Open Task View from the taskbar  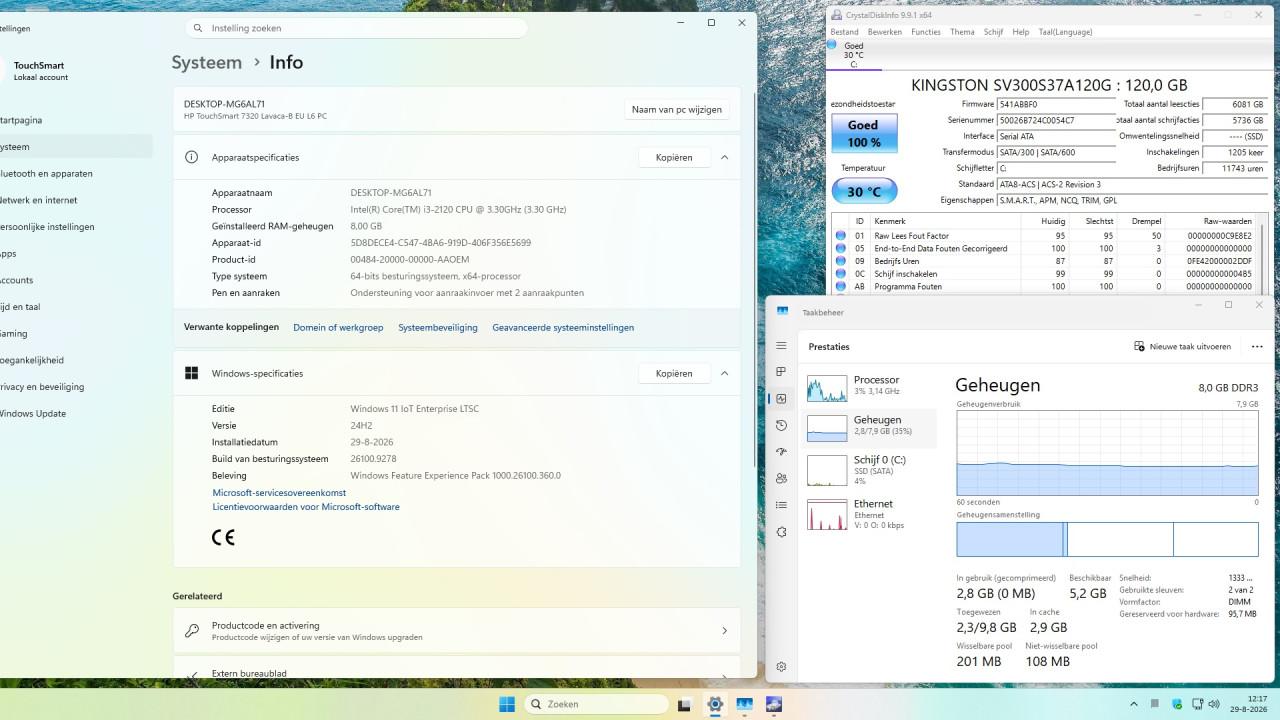684,704
